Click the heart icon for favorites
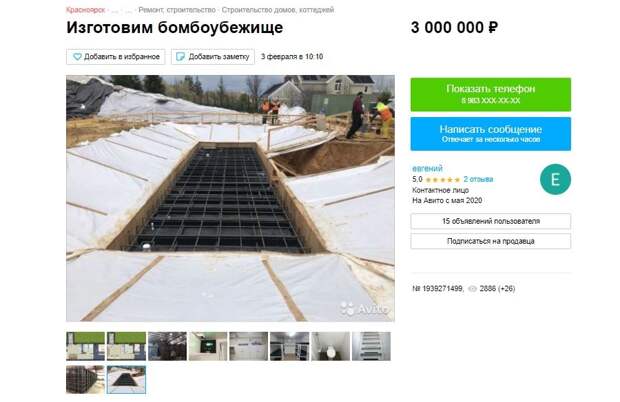 77,57
